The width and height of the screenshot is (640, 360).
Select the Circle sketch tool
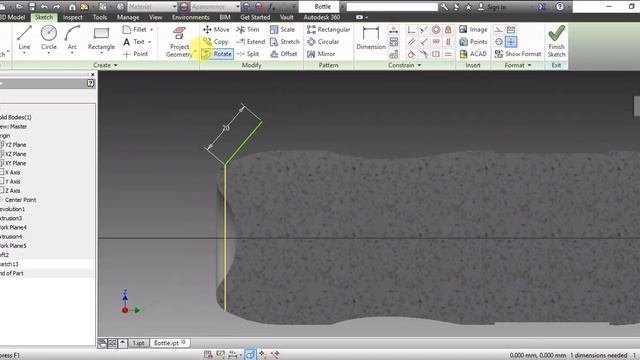coord(49,38)
